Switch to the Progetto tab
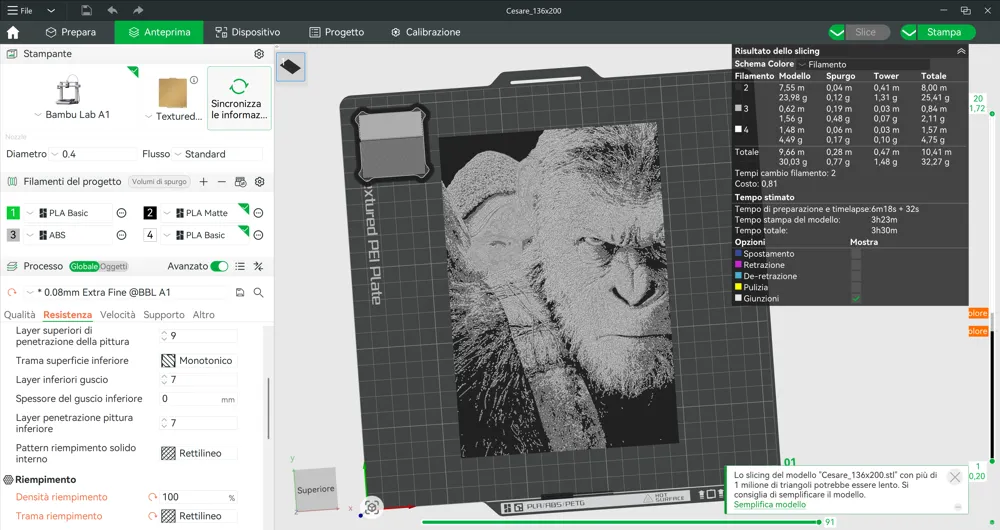 (x=336, y=32)
